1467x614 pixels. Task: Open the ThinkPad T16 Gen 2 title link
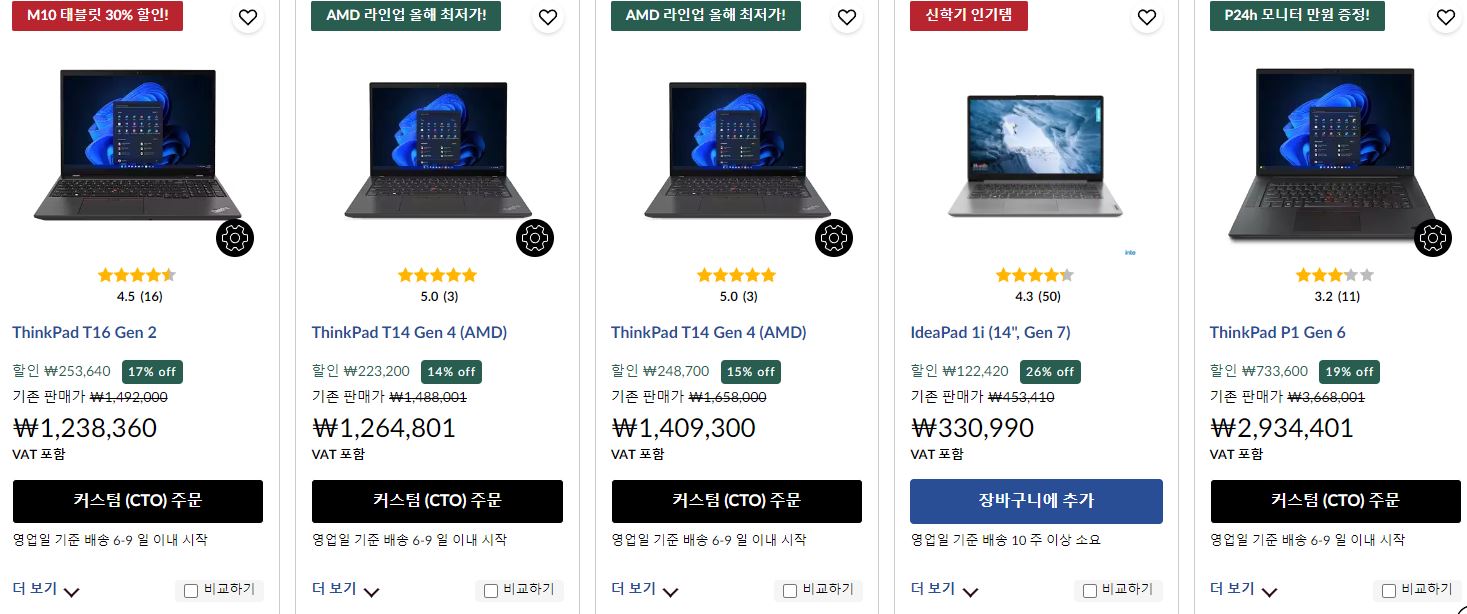(x=84, y=332)
